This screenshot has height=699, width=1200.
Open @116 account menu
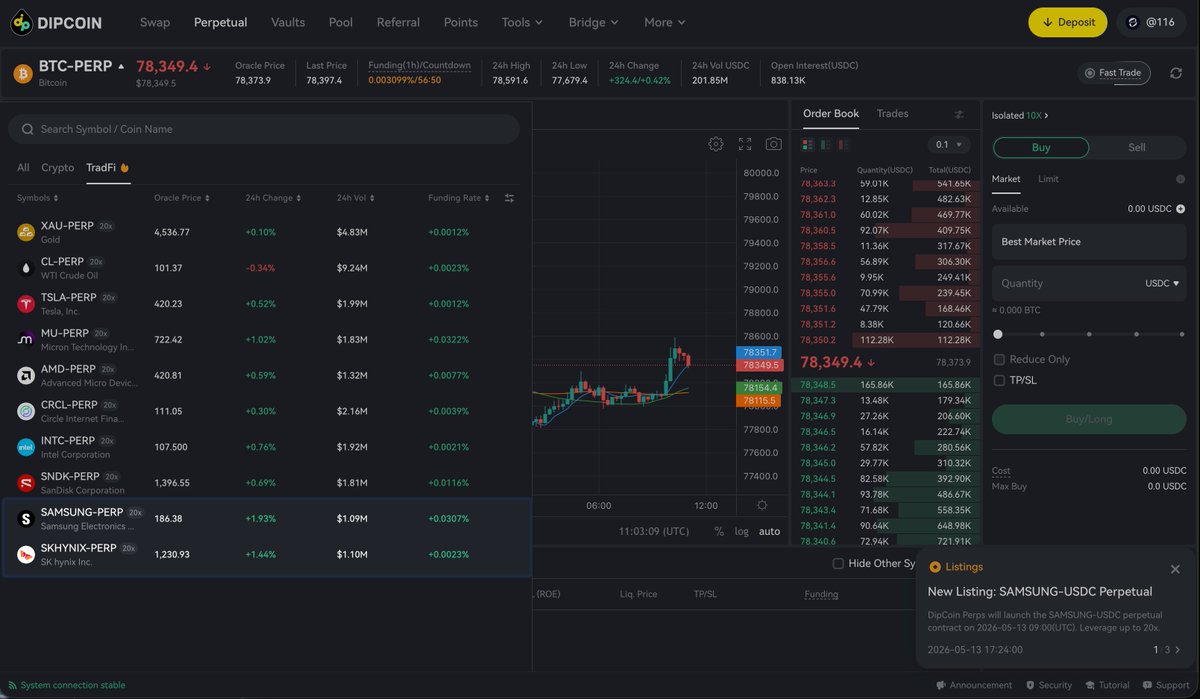(x=1151, y=22)
